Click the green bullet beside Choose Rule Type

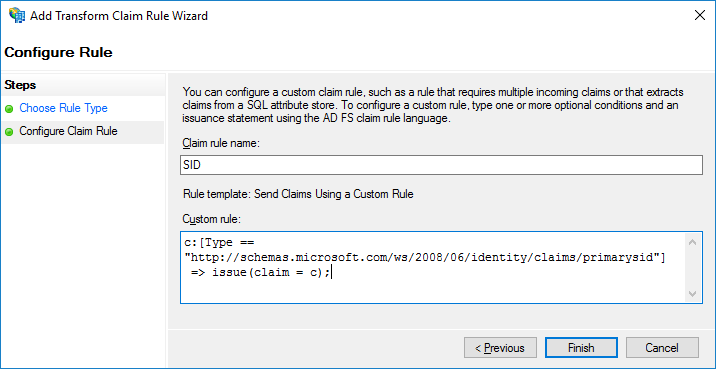[9, 109]
